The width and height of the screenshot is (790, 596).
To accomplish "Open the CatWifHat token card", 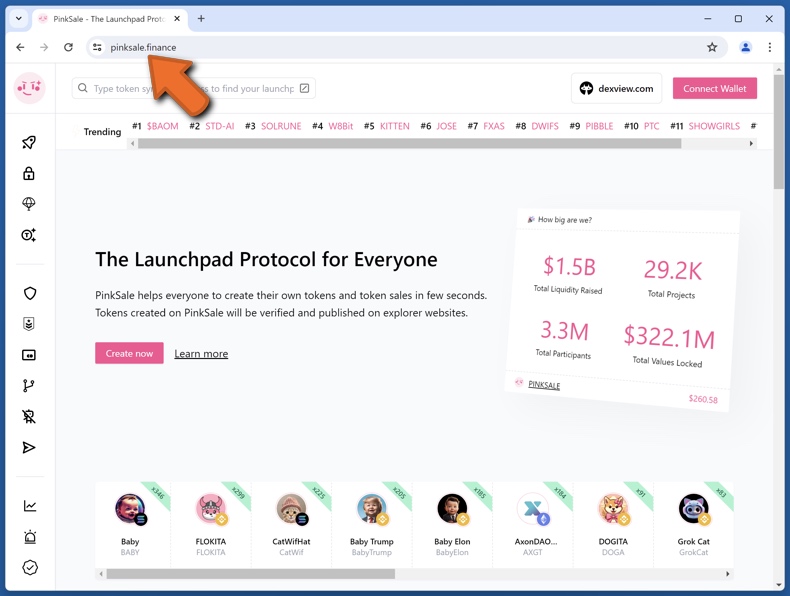I will (x=291, y=524).
